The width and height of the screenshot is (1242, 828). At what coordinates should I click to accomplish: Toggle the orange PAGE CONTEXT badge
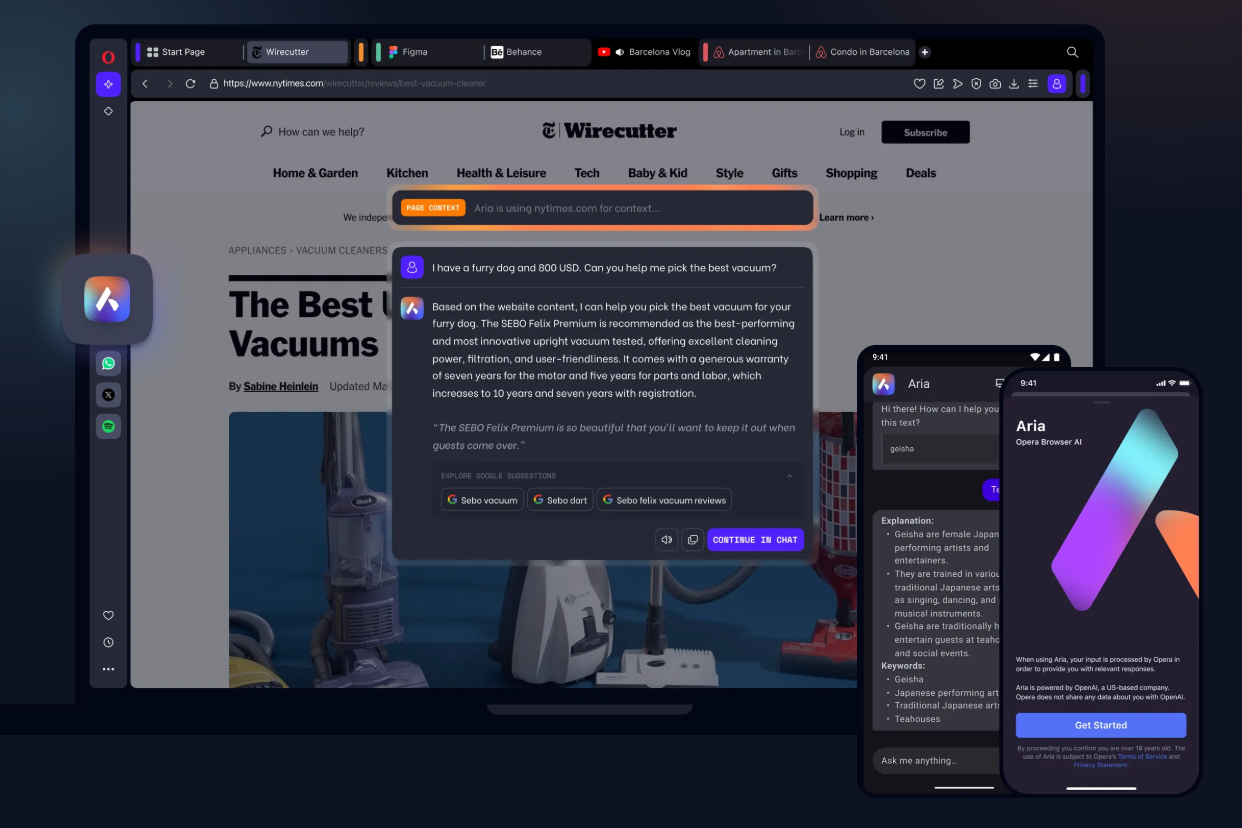[x=433, y=208]
